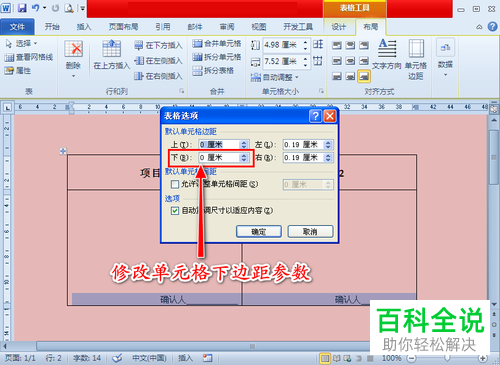The image size is (500, 365).
Task: Uncheck 自动重调尺寸以适应内容 checkbox
Action: 175,211
